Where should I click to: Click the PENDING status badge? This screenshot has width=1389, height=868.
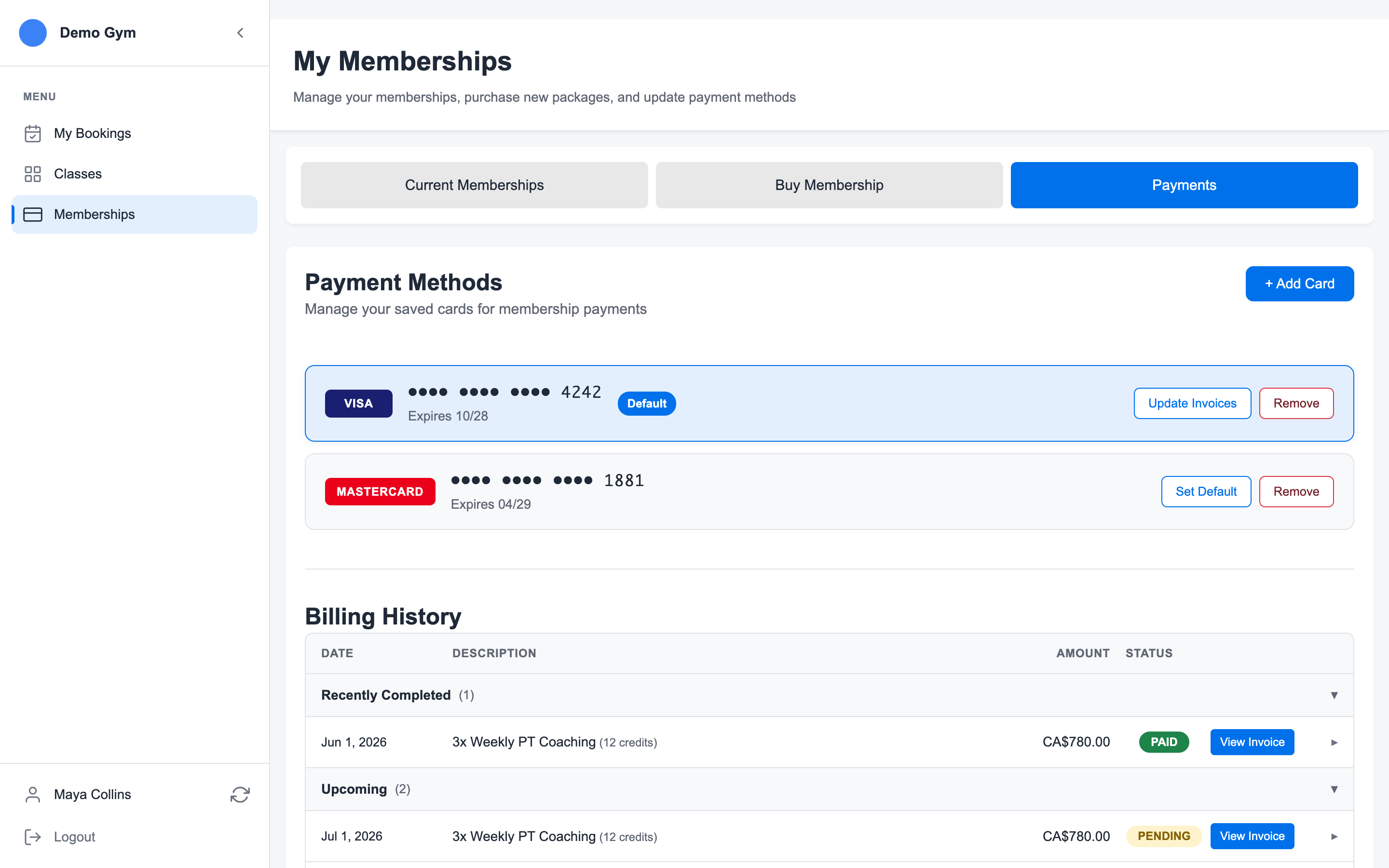point(1164,837)
